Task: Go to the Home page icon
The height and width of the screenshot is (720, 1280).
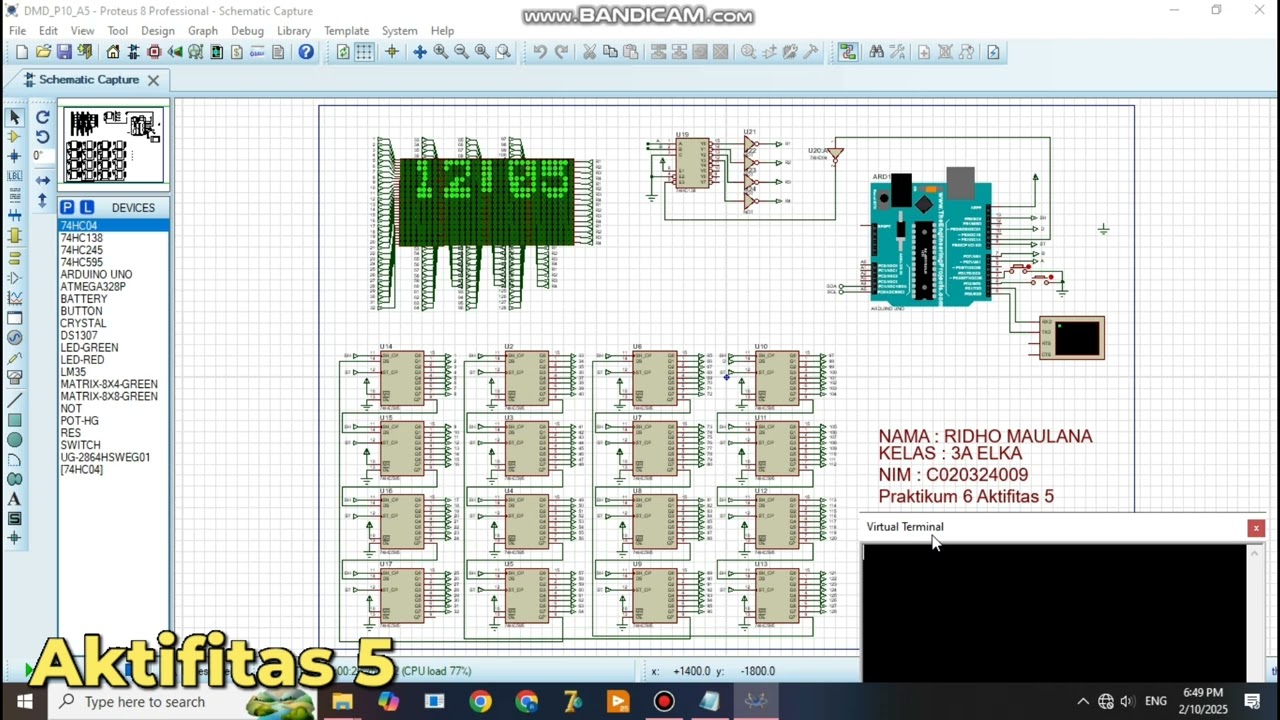Action: pyautogui.click(x=113, y=52)
